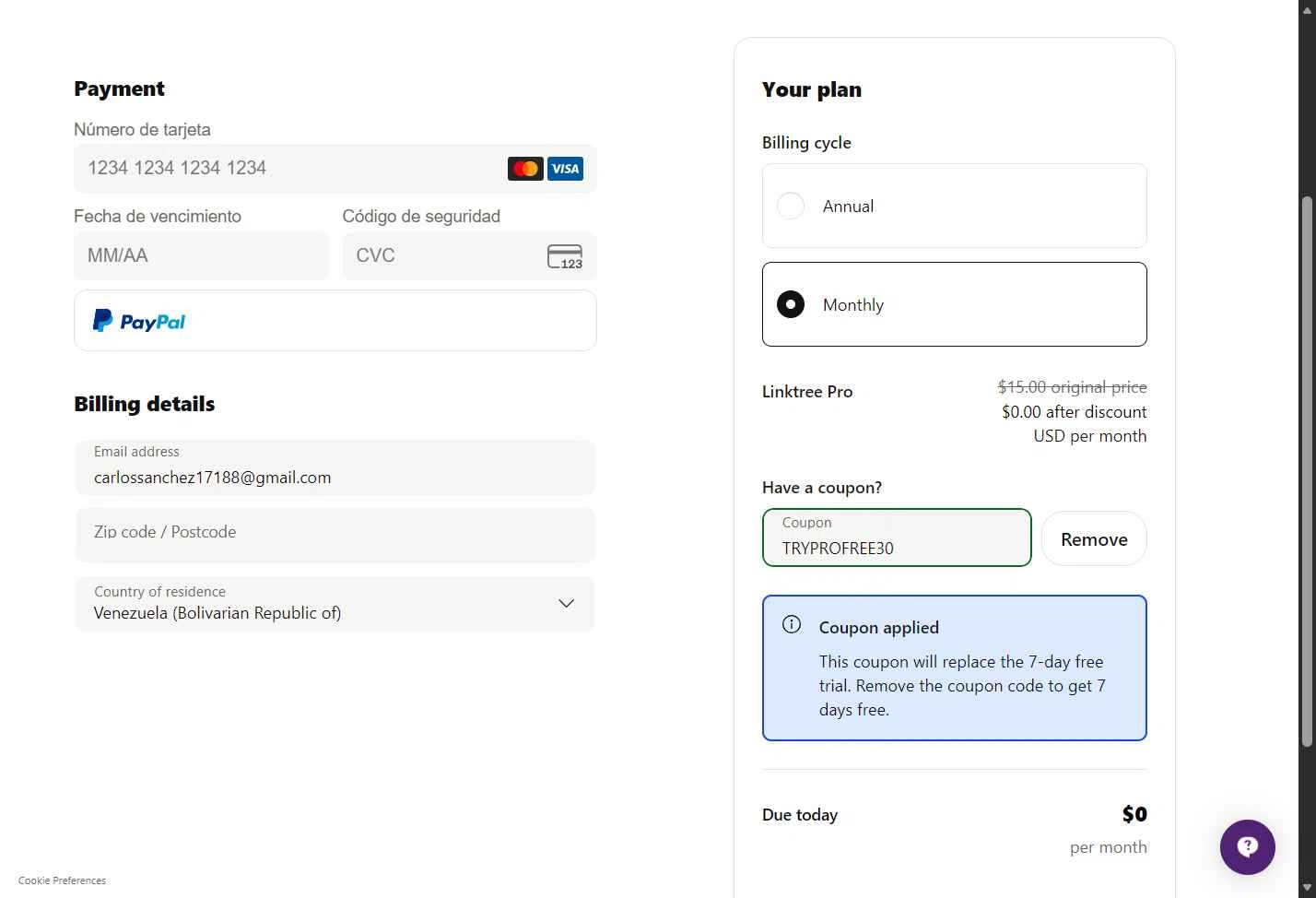The height and width of the screenshot is (898, 1316).
Task: Focus the Número de tarjeta field
Action: tap(286, 169)
